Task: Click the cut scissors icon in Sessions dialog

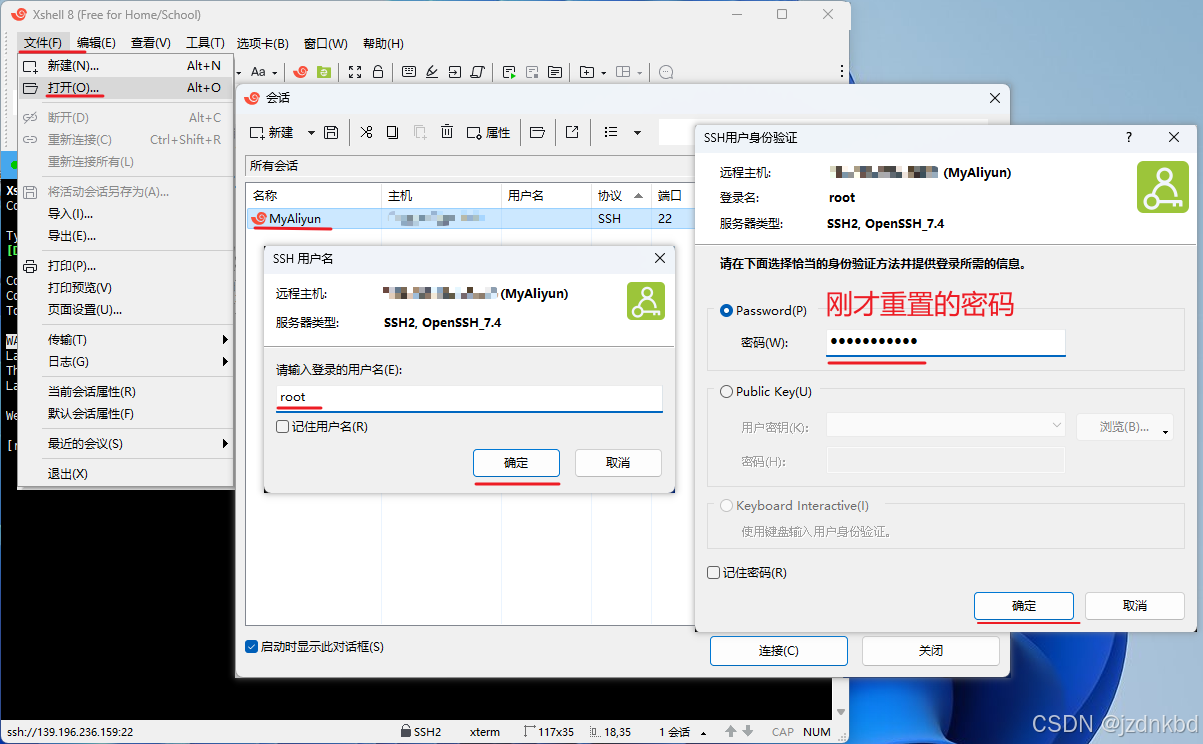Action: point(366,132)
